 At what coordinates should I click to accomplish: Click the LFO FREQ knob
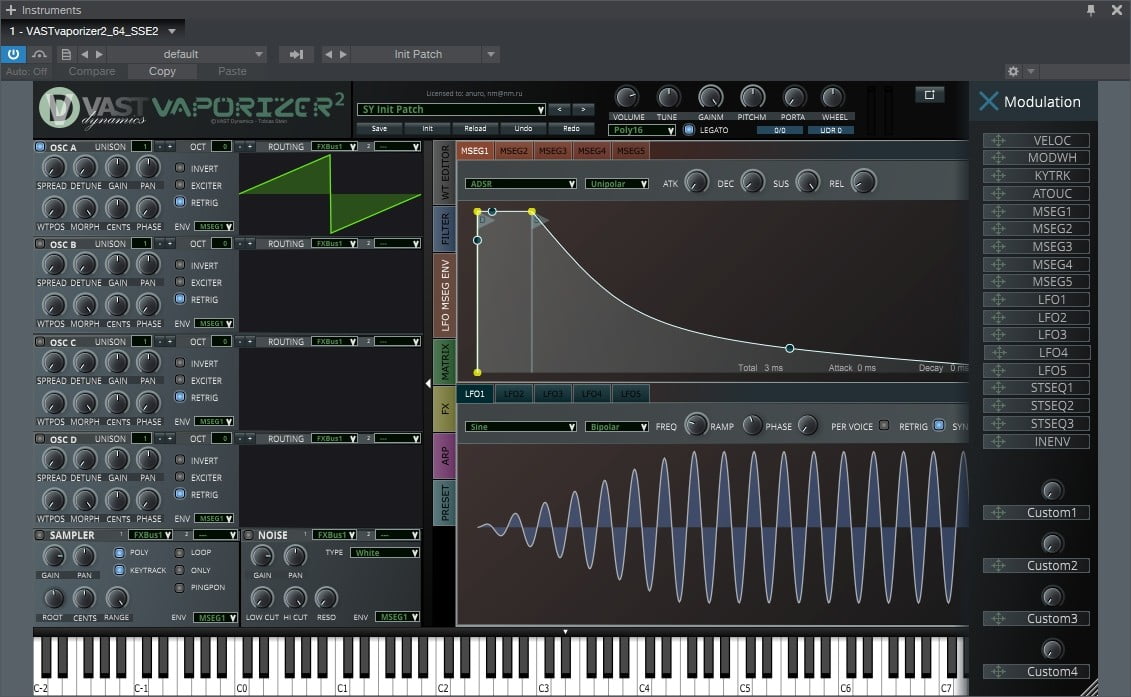pyautogui.click(x=696, y=425)
